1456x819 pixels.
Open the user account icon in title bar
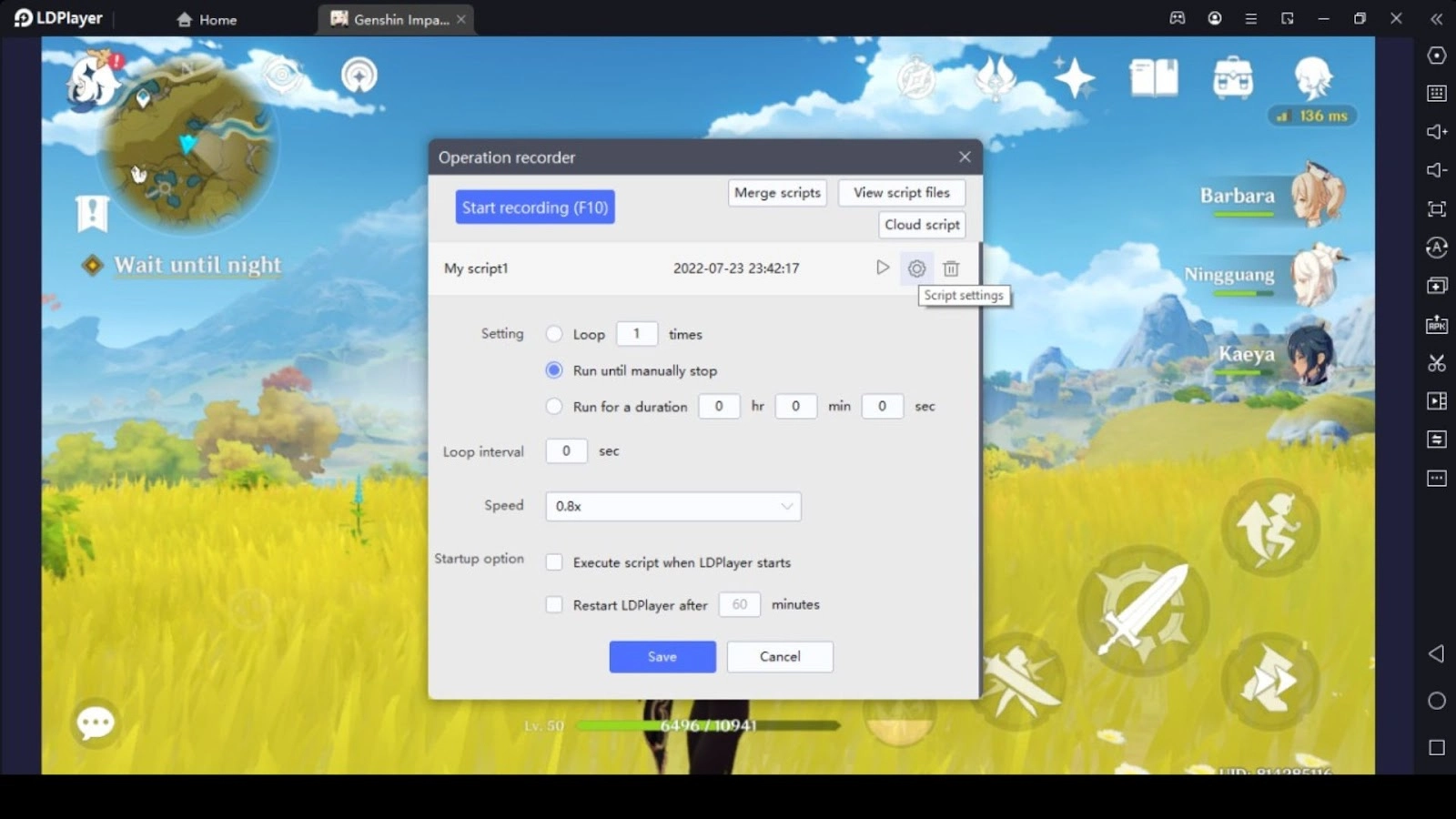coord(1215,18)
